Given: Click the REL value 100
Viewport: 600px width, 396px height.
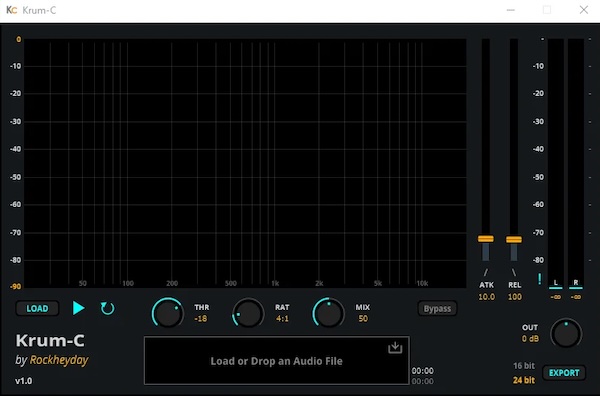Looking at the screenshot, I should (x=515, y=297).
